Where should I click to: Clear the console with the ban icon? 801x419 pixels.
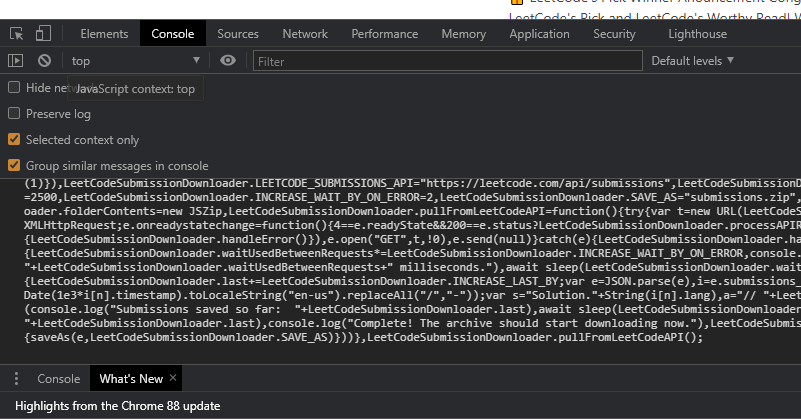(x=44, y=61)
